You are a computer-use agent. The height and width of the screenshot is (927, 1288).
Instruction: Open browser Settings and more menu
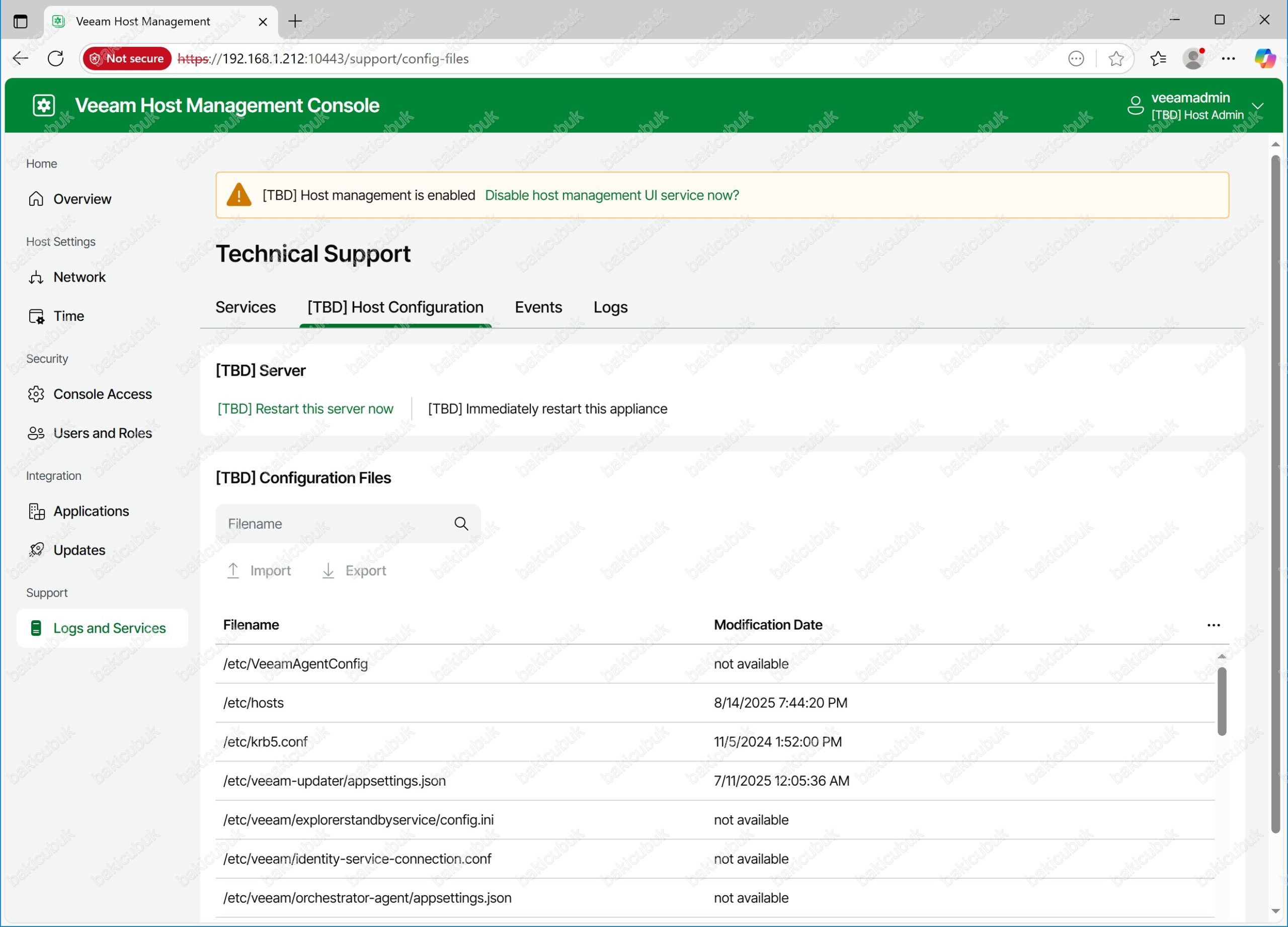coord(1228,58)
